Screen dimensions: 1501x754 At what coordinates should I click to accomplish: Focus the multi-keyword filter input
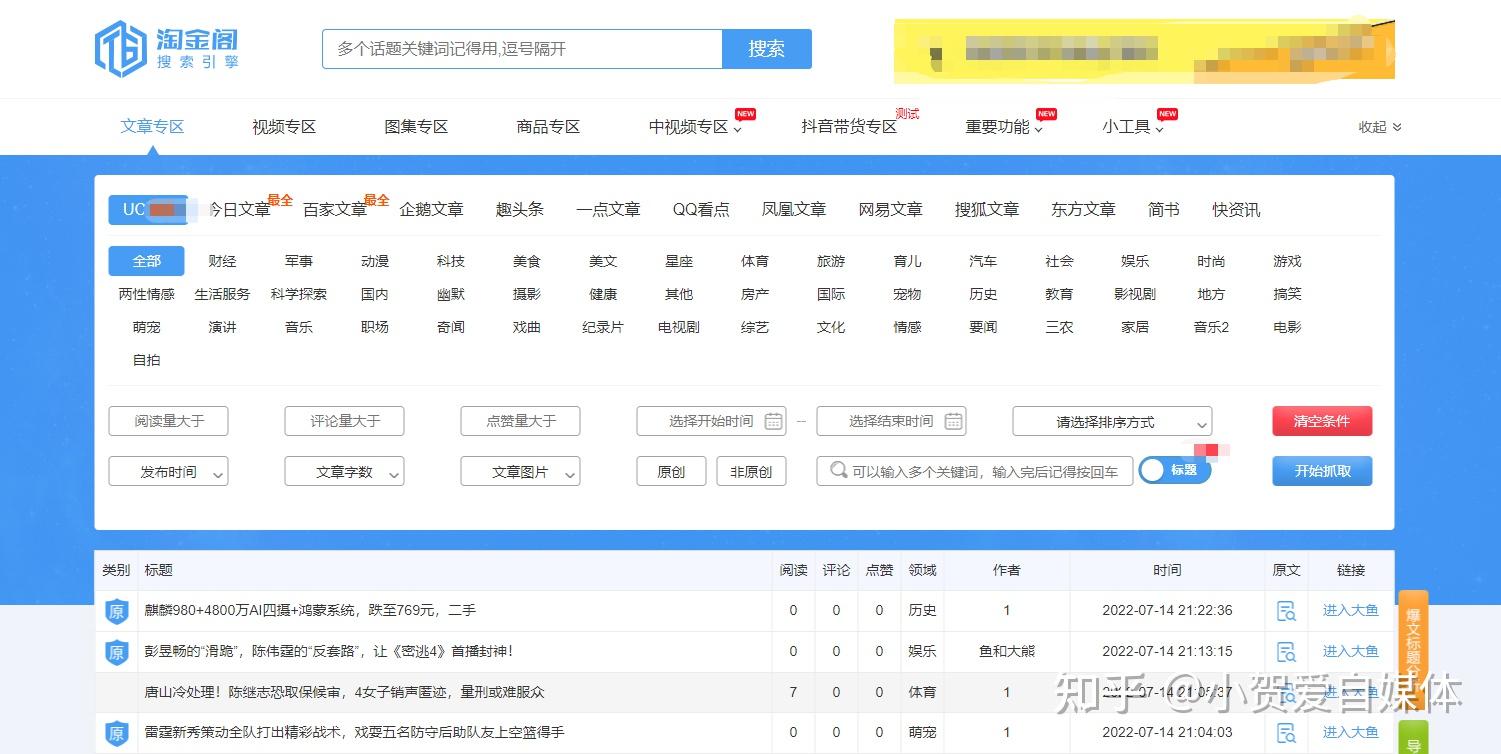(x=975, y=471)
